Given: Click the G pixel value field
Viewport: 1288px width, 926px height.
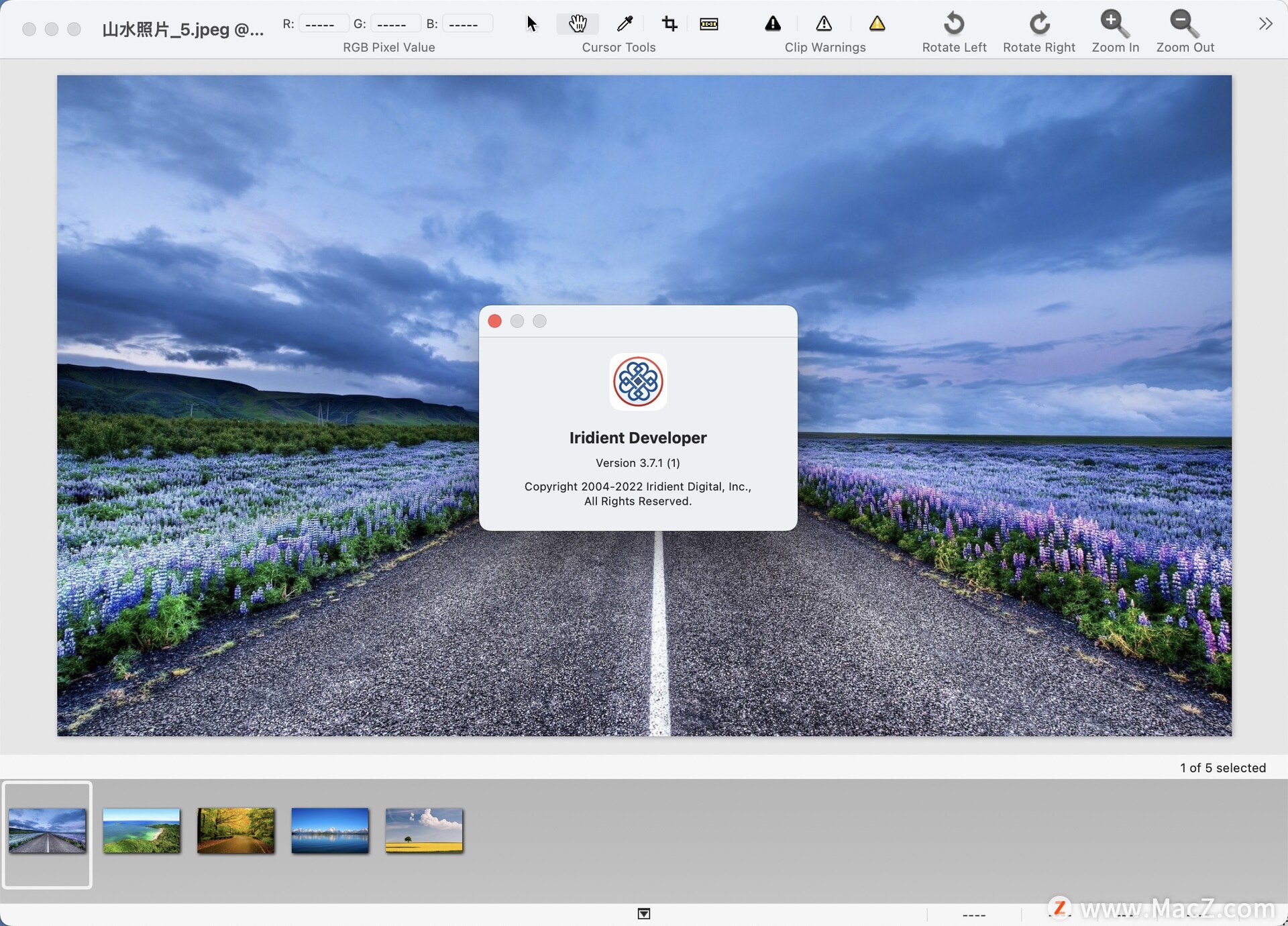Looking at the screenshot, I should [394, 24].
